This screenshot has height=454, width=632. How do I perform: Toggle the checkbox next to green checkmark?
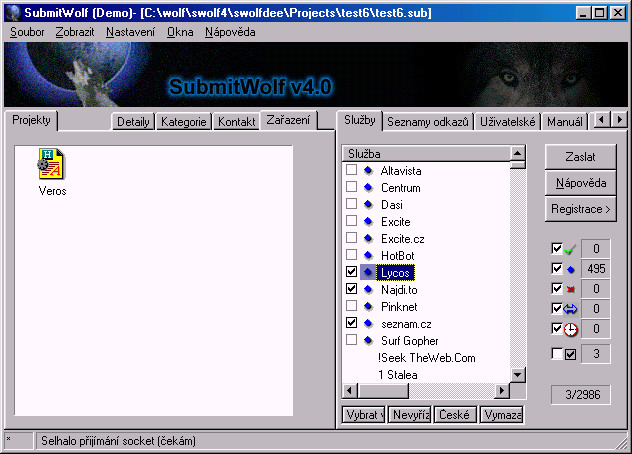coord(557,248)
